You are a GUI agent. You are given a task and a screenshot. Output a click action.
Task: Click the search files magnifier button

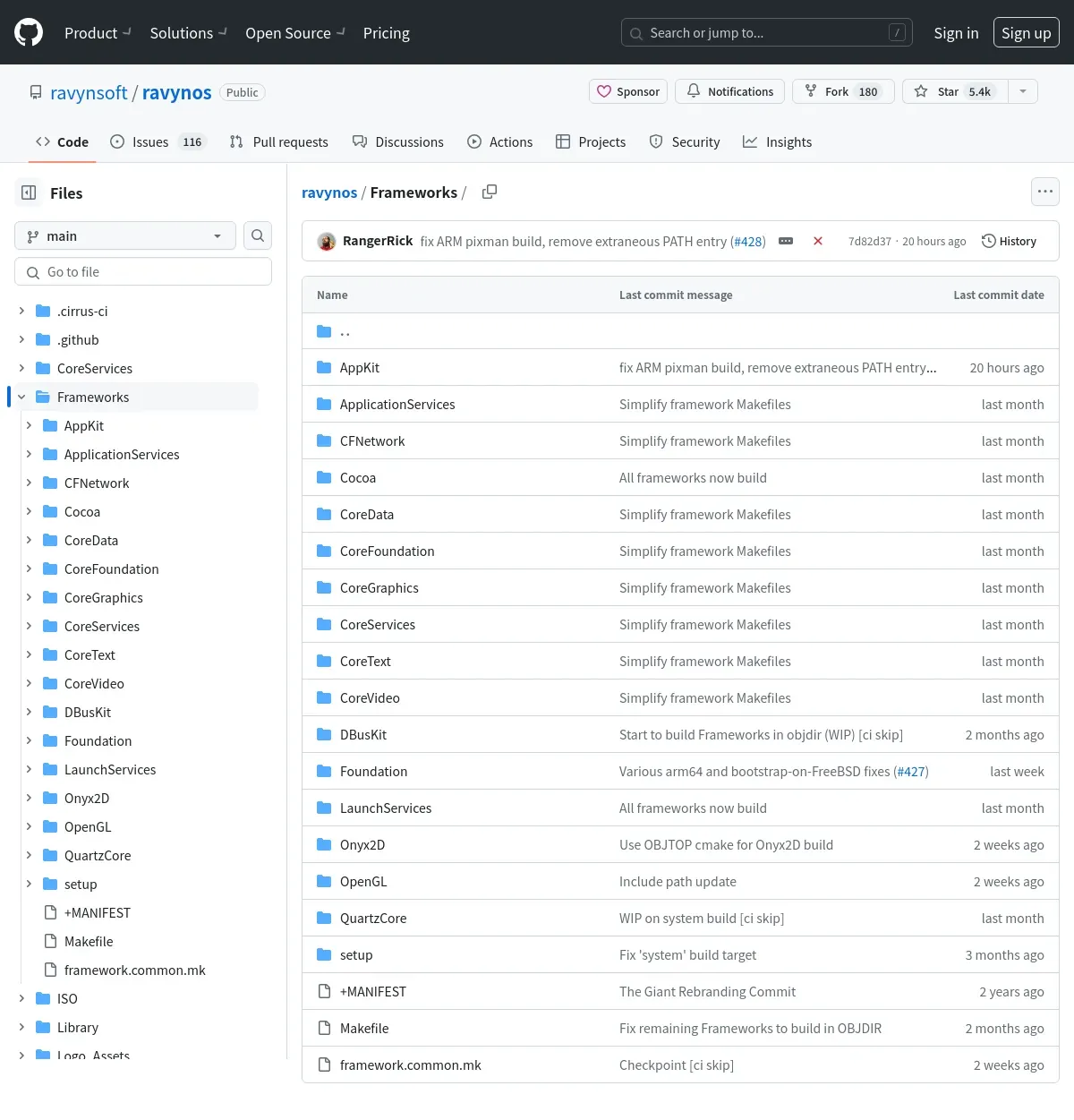pyautogui.click(x=258, y=235)
